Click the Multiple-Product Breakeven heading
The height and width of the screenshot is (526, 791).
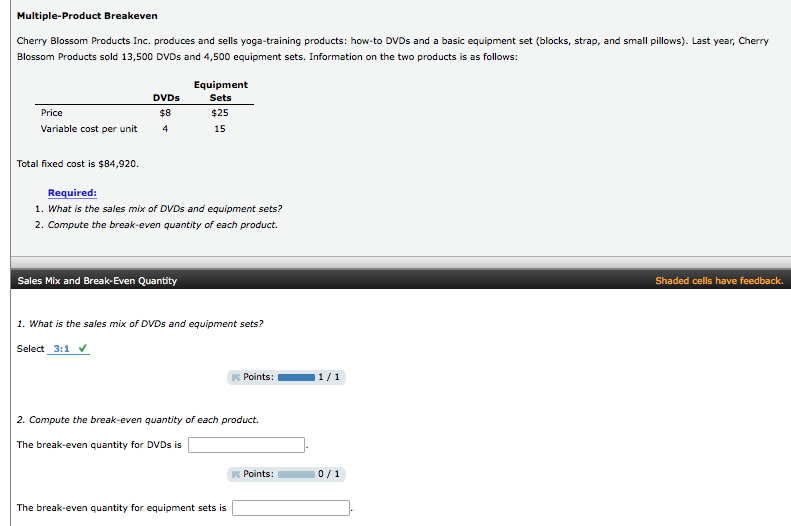tap(87, 16)
